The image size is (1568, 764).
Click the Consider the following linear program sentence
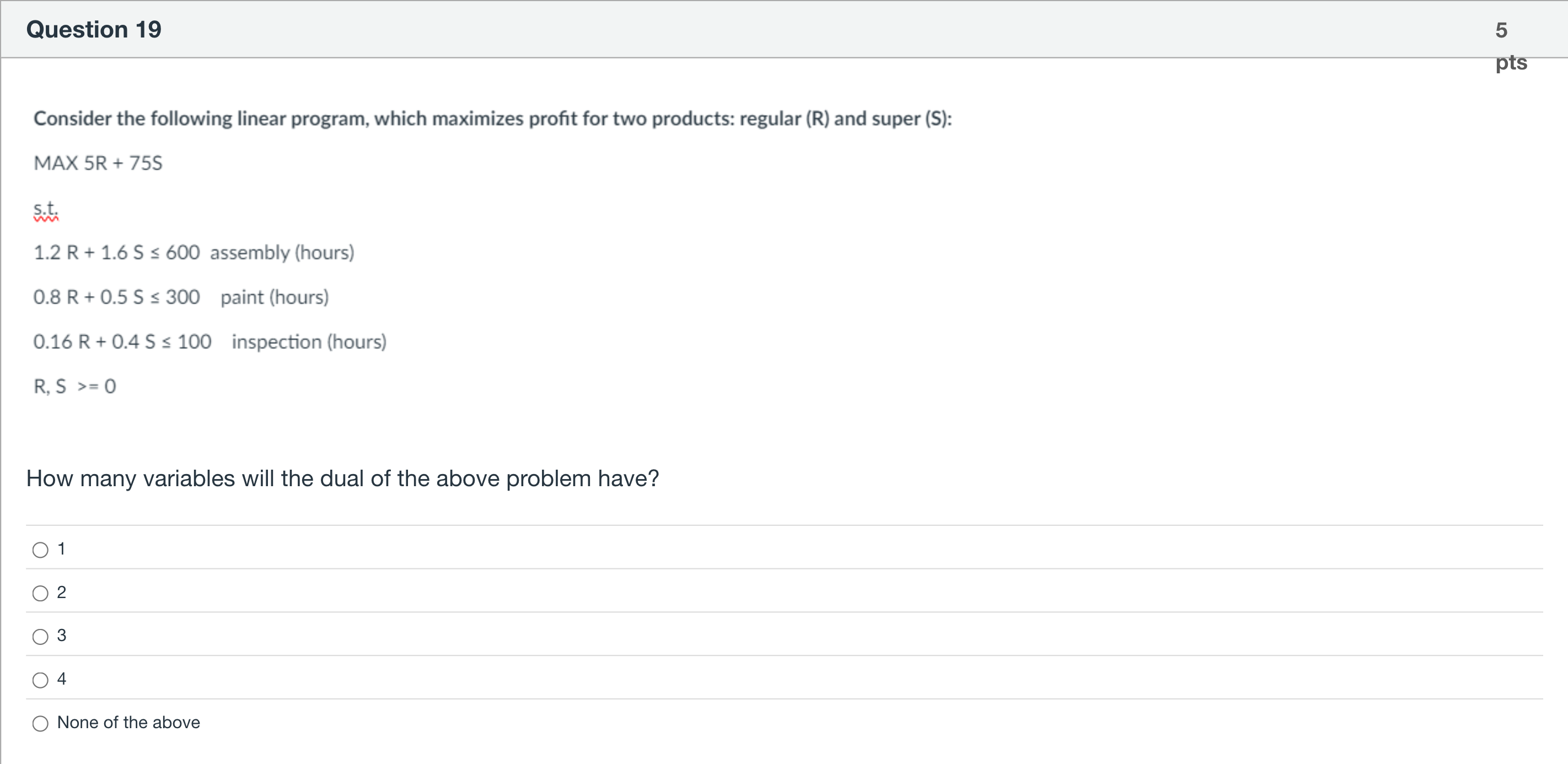[492, 118]
